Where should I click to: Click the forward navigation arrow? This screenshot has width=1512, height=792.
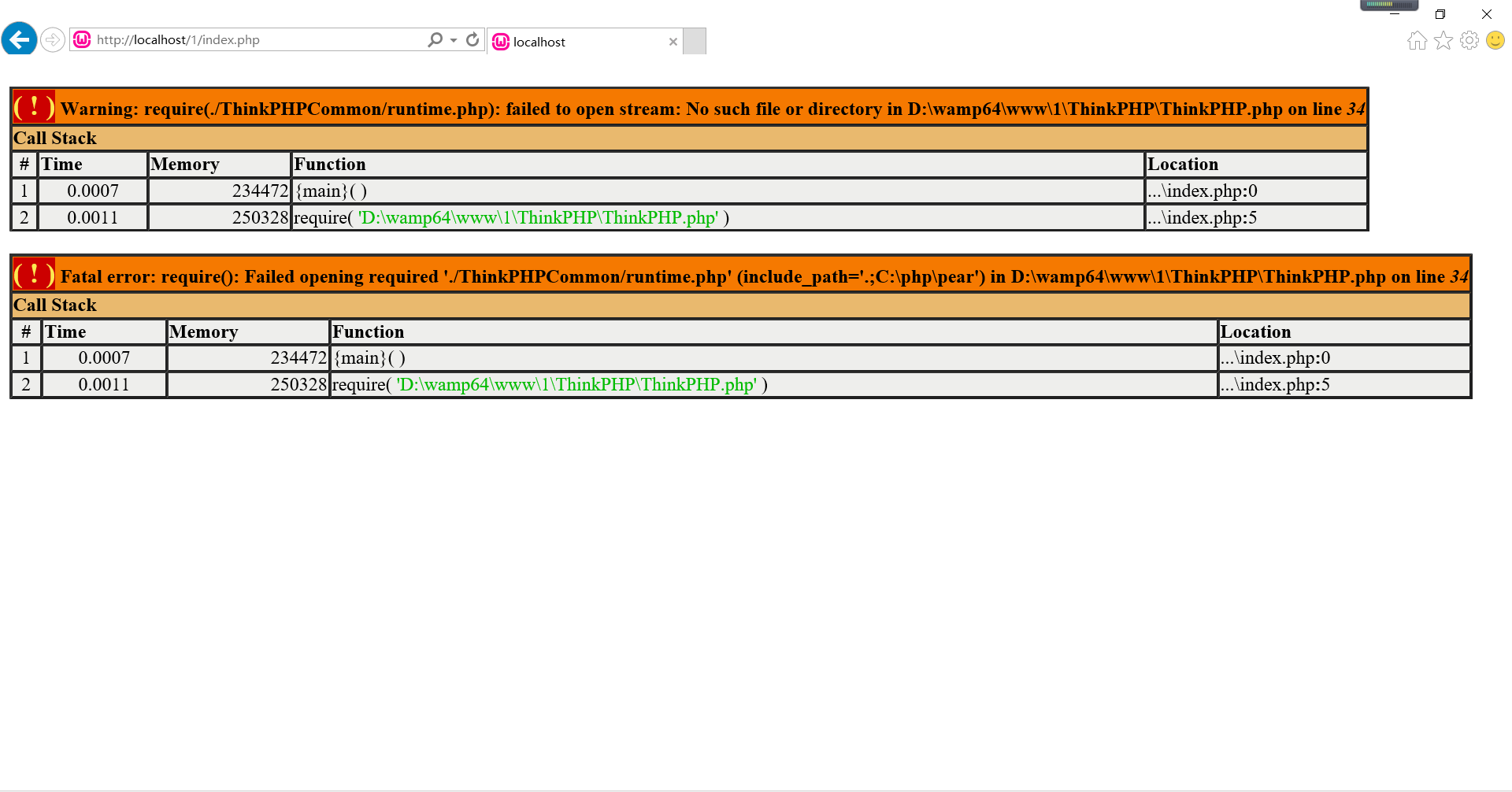53,39
